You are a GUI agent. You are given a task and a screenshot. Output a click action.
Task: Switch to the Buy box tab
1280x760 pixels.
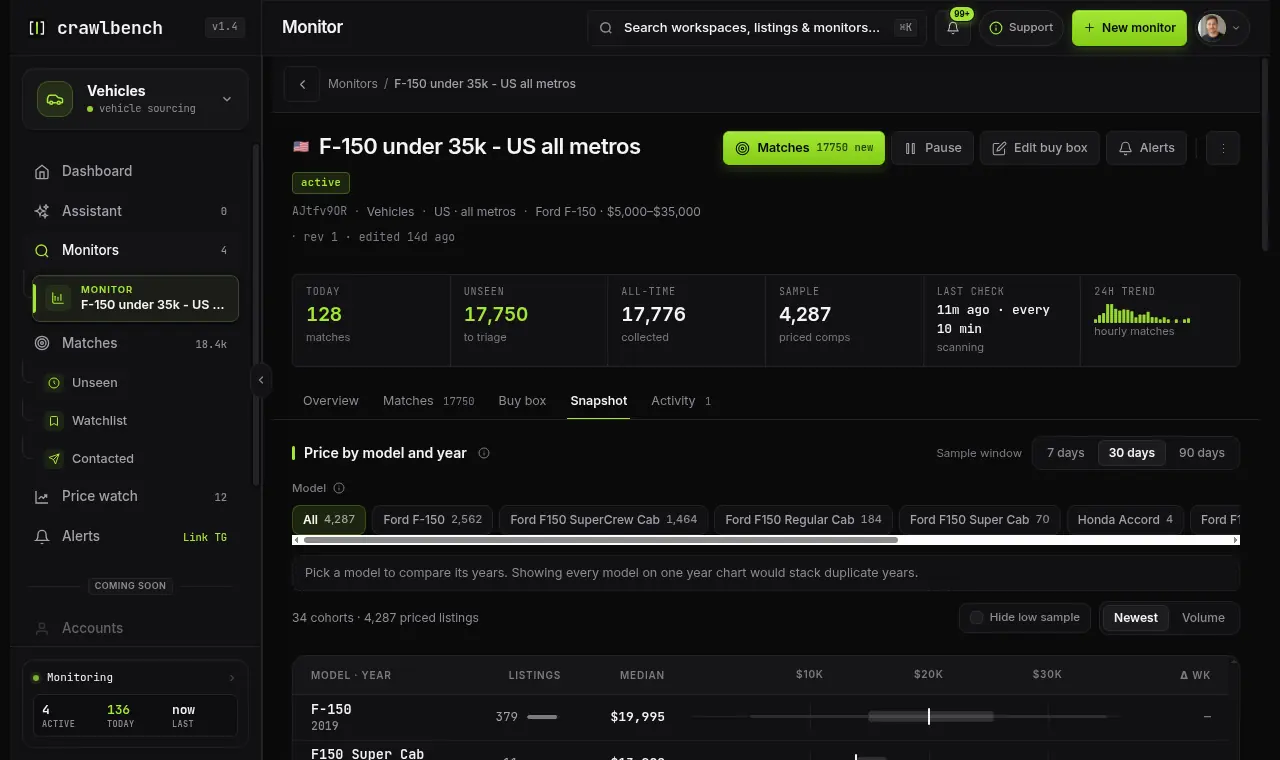522,401
